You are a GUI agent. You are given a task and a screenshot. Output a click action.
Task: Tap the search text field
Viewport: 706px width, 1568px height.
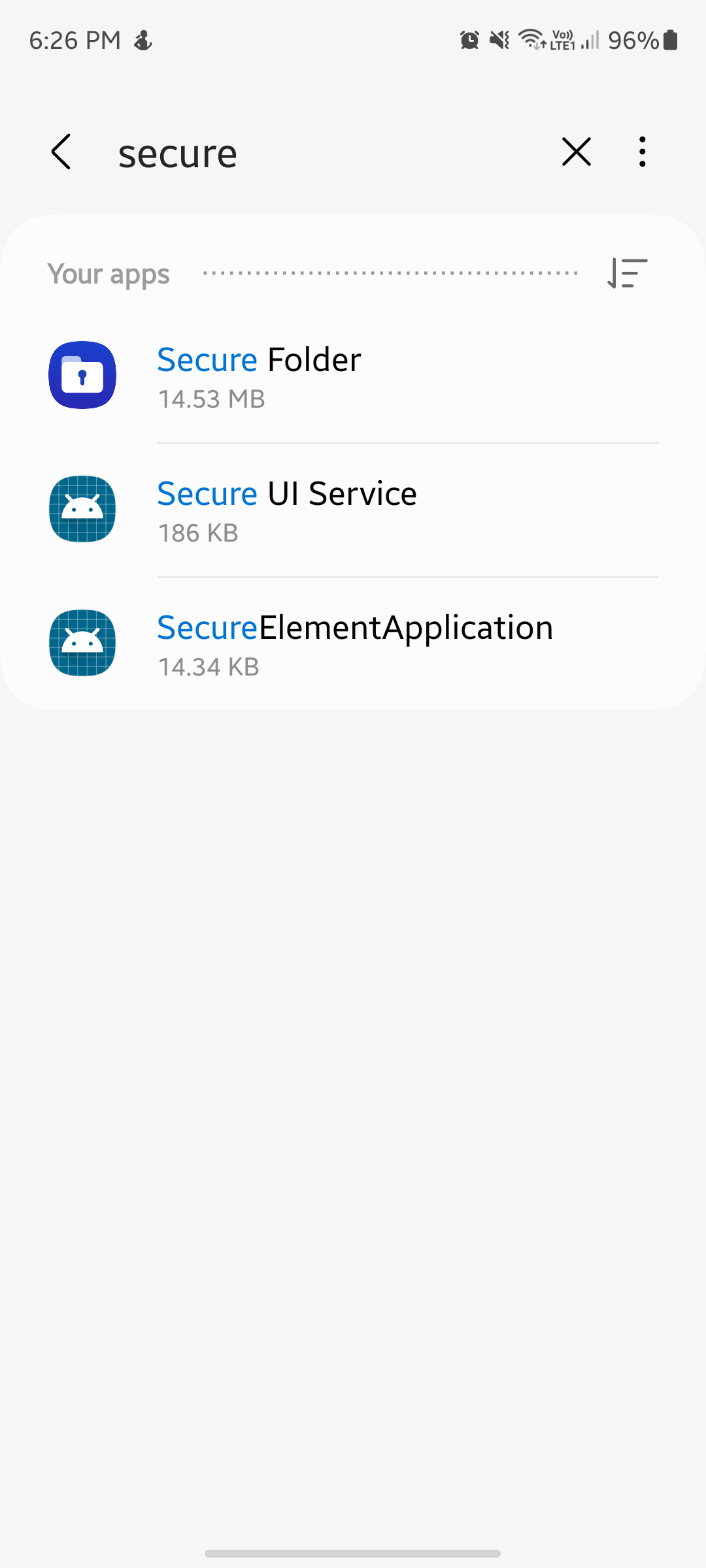pos(177,152)
